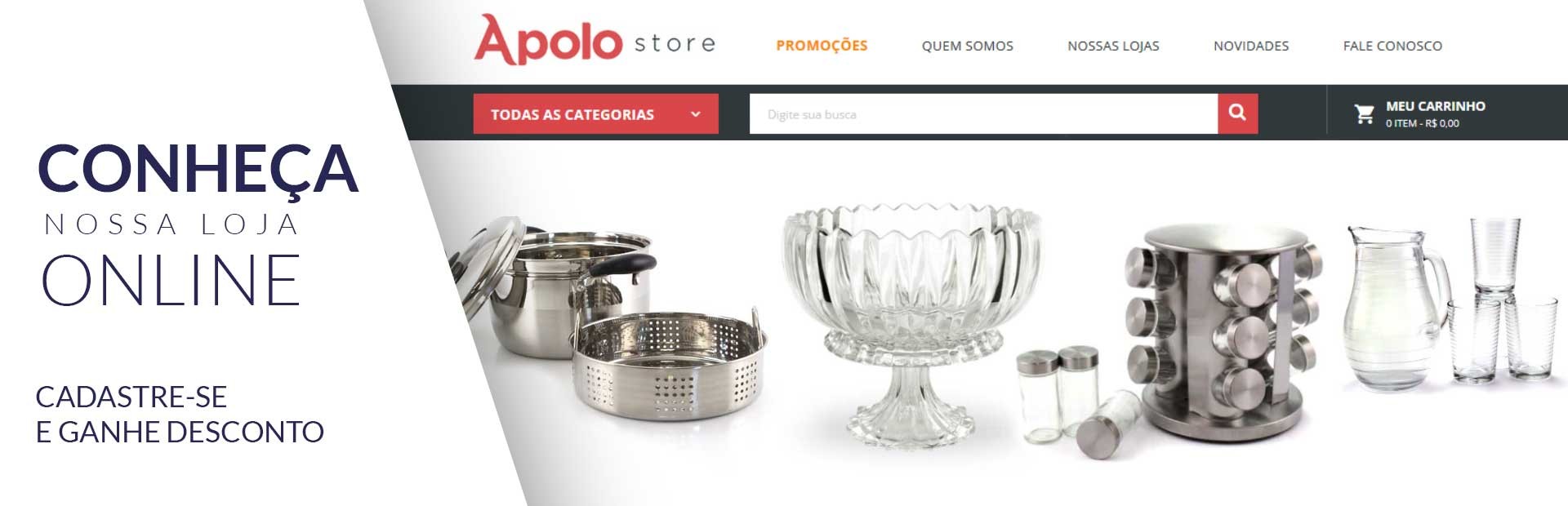Open the Promoções menu item
The height and width of the screenshot is (506, 1568).
[822, 46]
